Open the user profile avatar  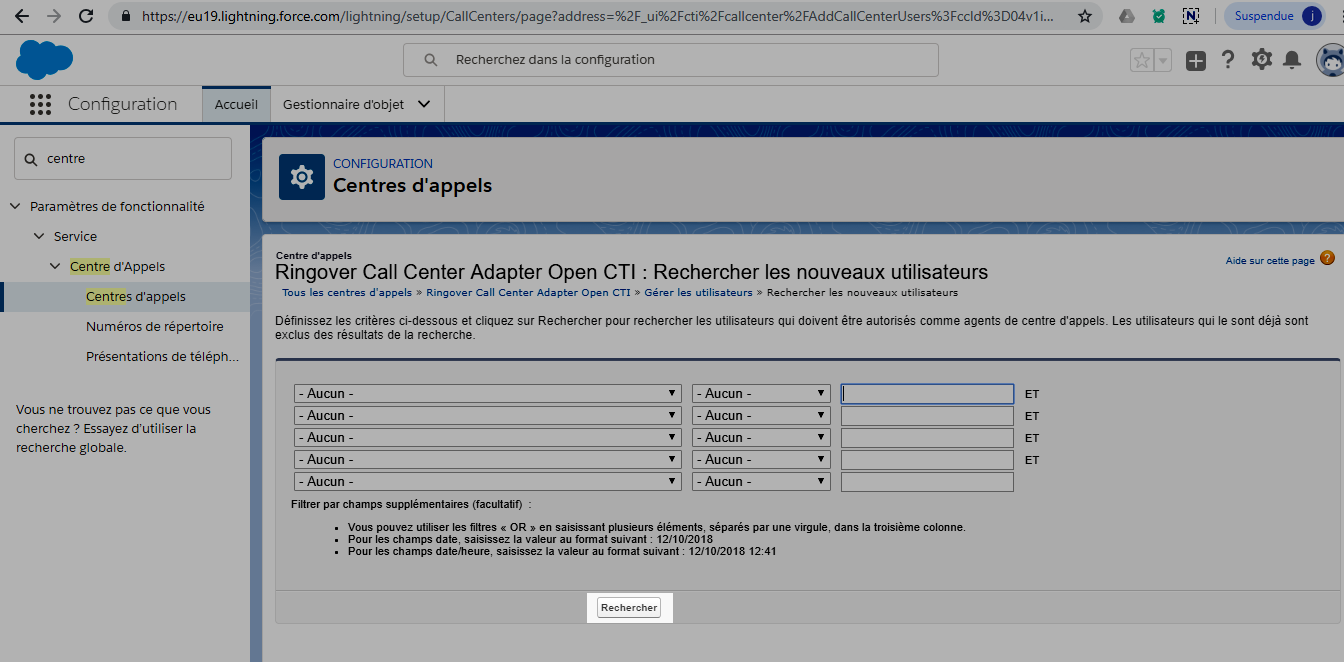coord(1330,60)
